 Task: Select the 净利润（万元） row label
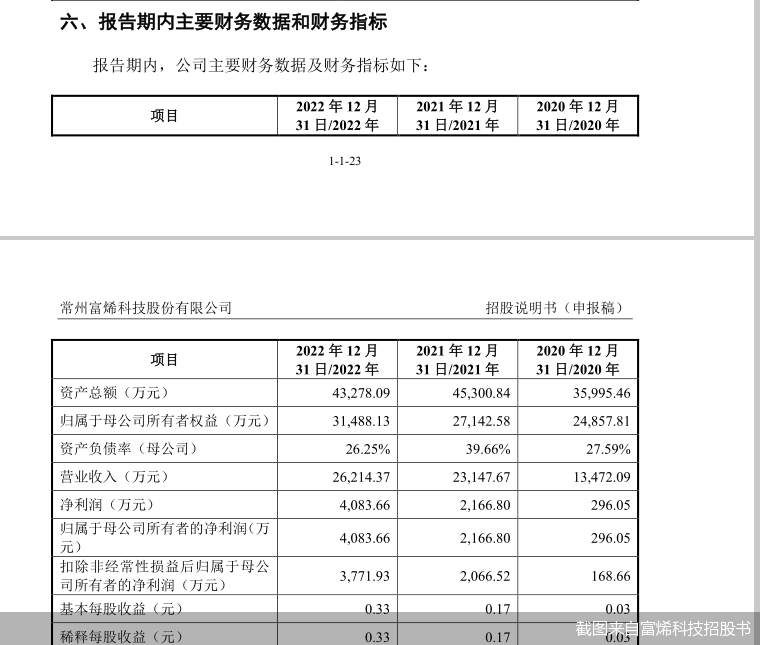[x=101, y=505]
